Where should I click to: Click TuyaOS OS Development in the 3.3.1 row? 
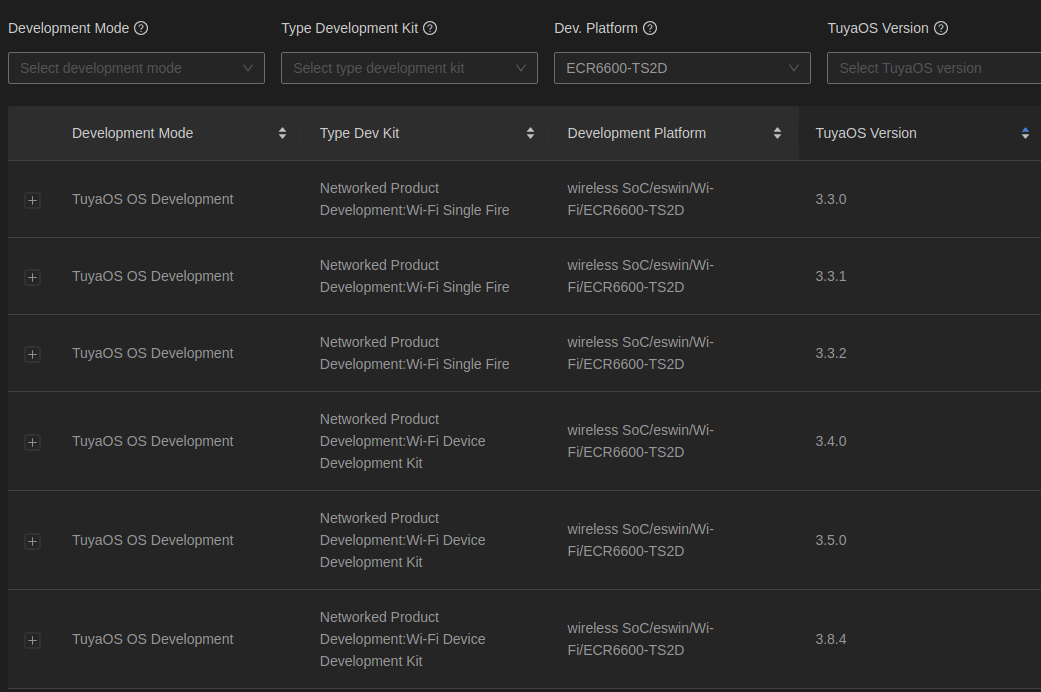(x=153, y=276)
